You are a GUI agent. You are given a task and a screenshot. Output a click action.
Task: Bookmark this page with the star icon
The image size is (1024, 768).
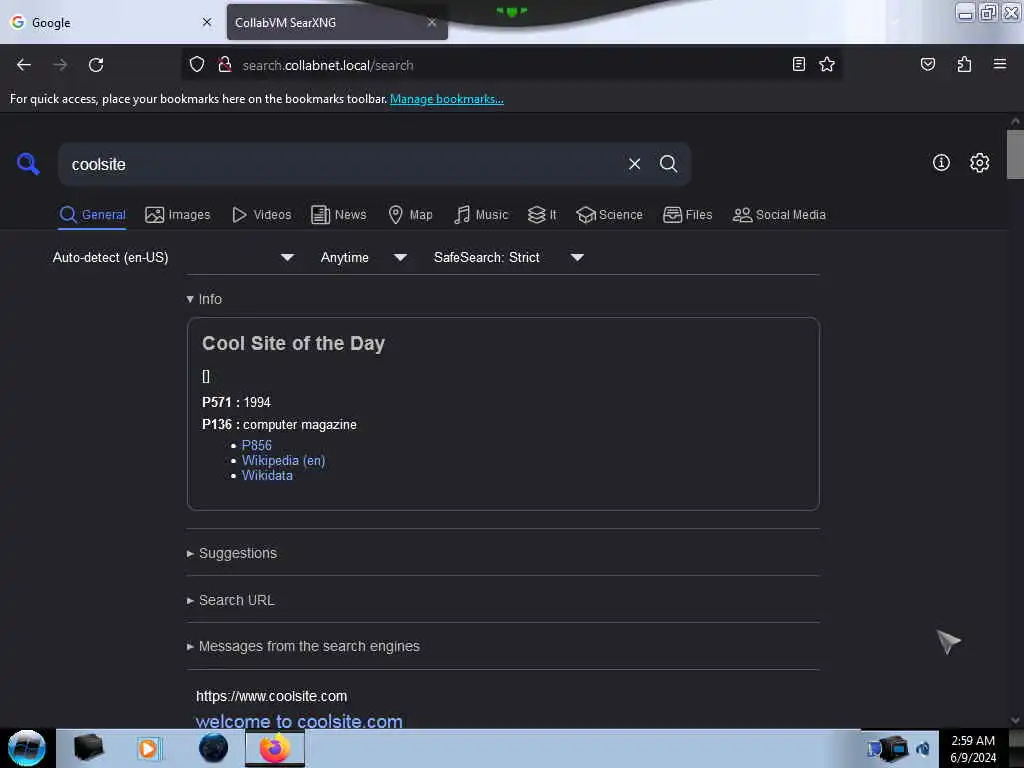827,64
